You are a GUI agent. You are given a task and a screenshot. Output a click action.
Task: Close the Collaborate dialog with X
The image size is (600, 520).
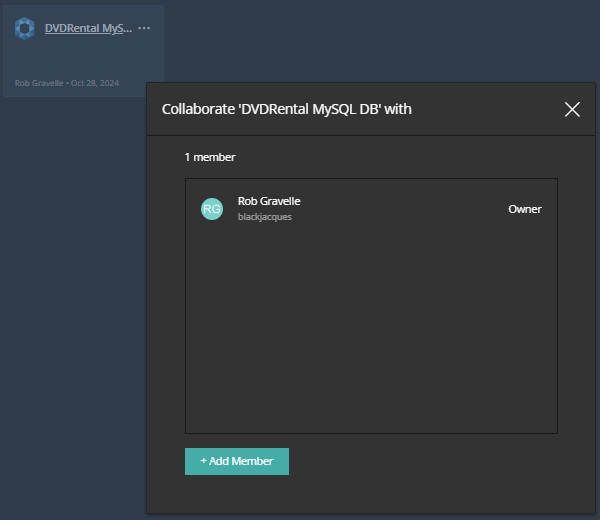pyautogui.click(x=572, y=109)
